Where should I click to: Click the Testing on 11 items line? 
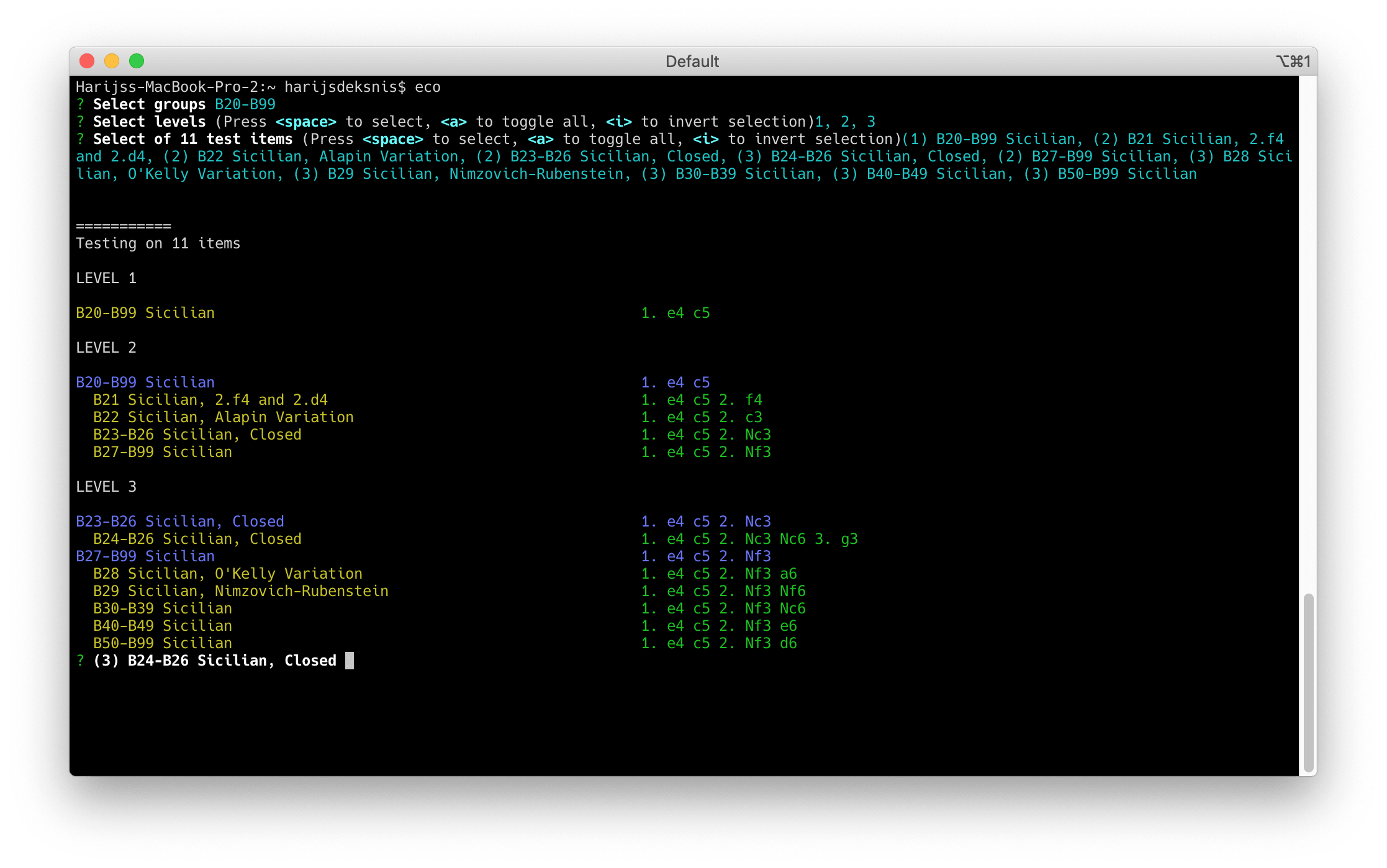[x=158, y=243]
